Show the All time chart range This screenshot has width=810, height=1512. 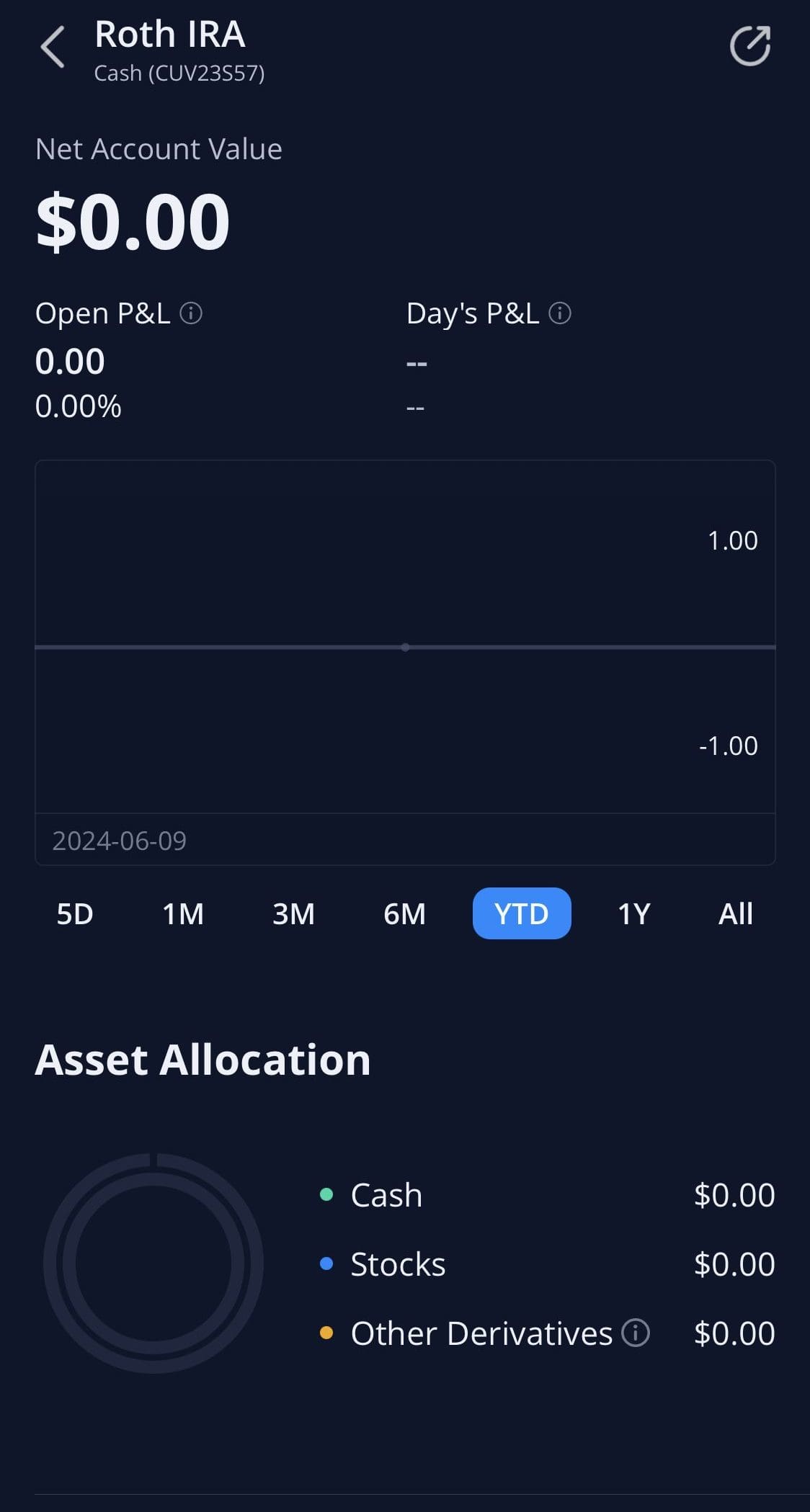pyautogui.click(x=735, y=913)
